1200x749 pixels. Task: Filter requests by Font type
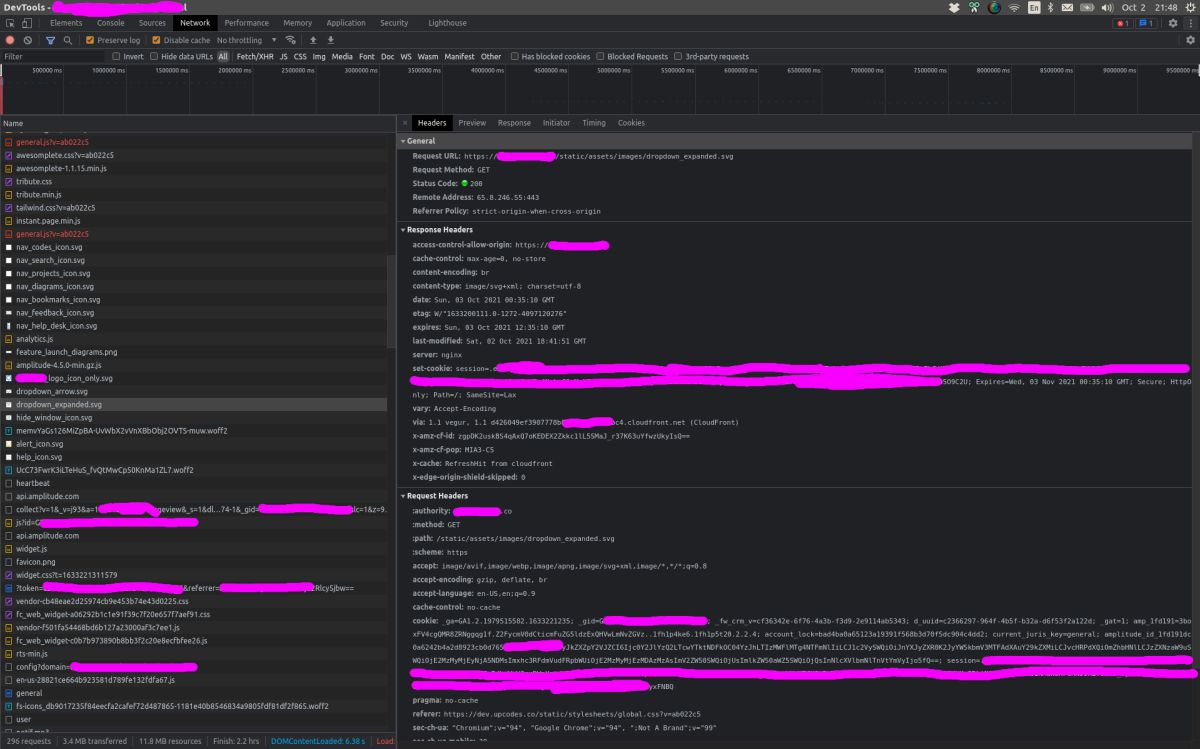pos(367,57)
